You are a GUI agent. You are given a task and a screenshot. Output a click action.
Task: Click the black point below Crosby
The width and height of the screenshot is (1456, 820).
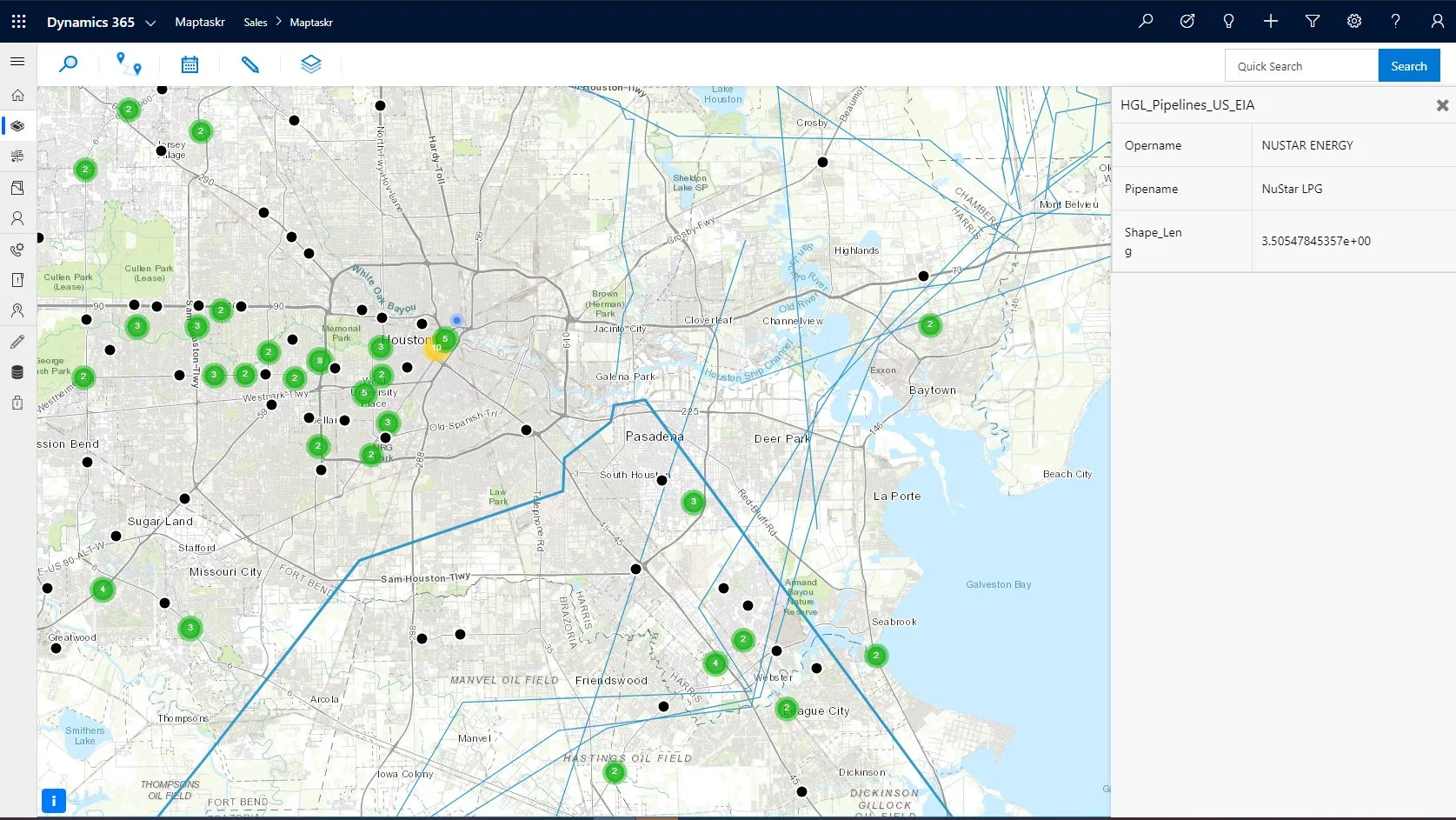(822, 162)
